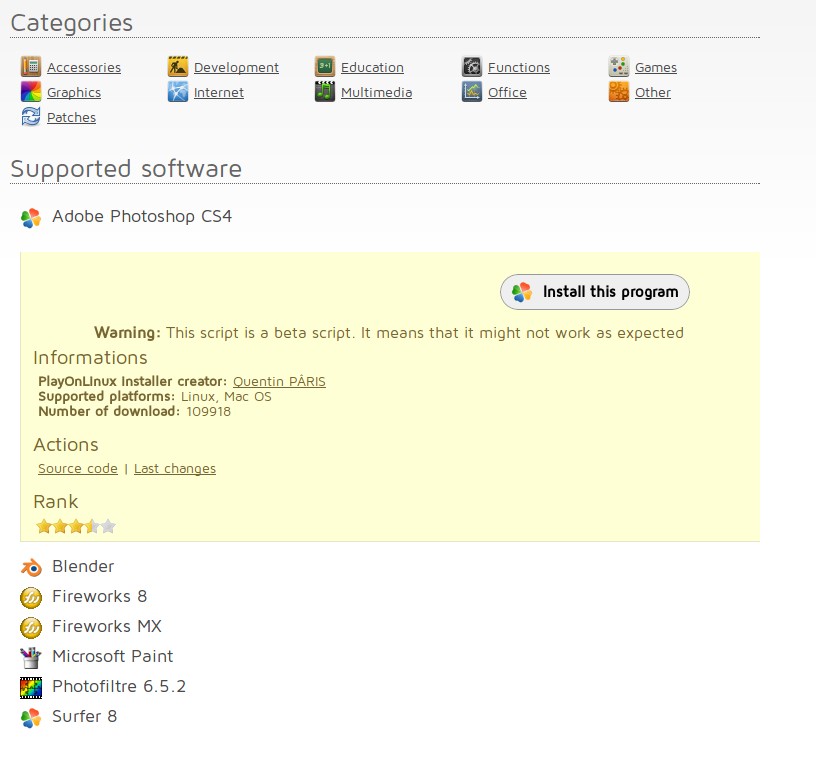Click the Surfer 8 icon

click(31, 718)
